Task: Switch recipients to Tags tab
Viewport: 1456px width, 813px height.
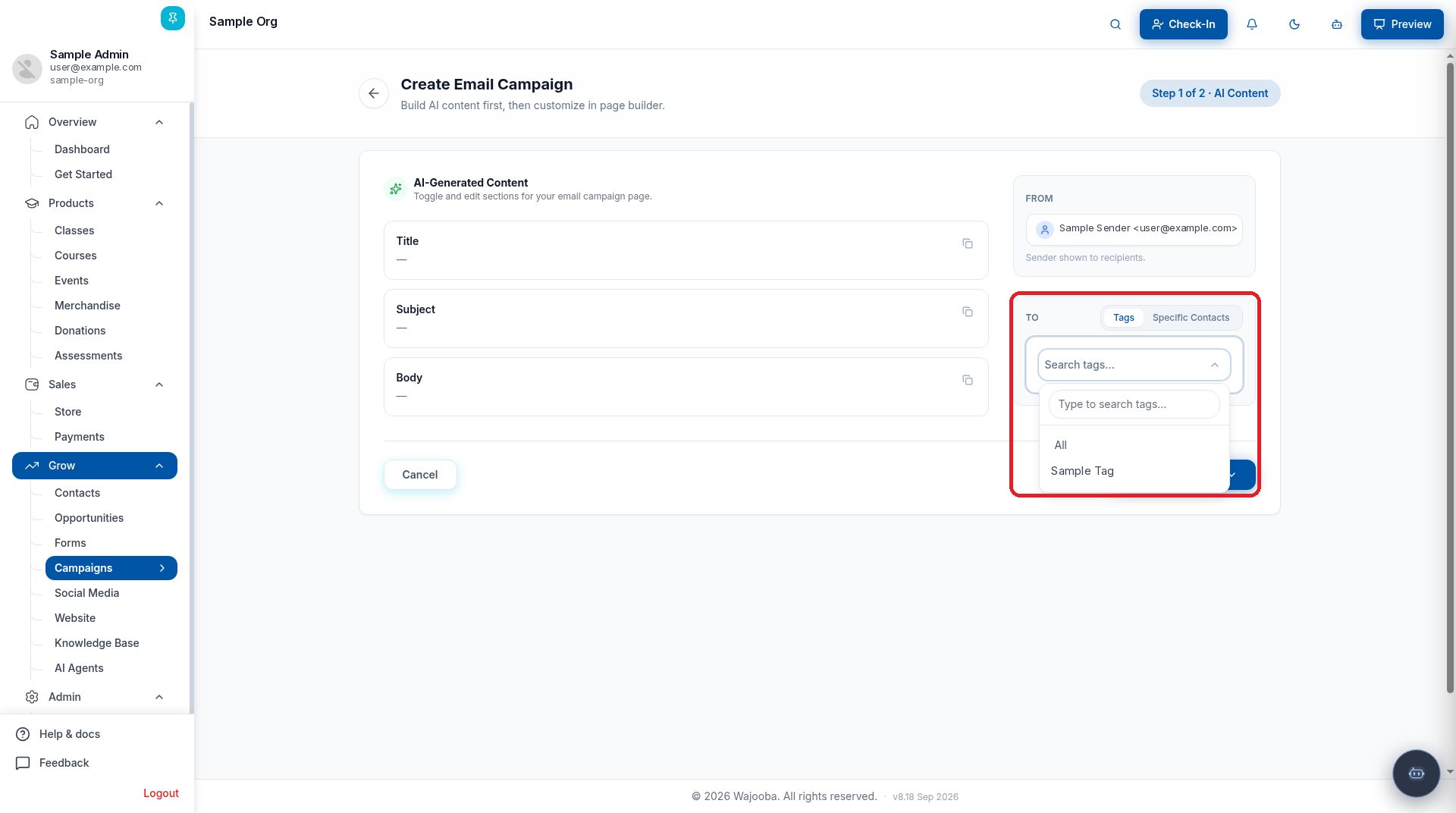Action: click(x=1124, y=318)
